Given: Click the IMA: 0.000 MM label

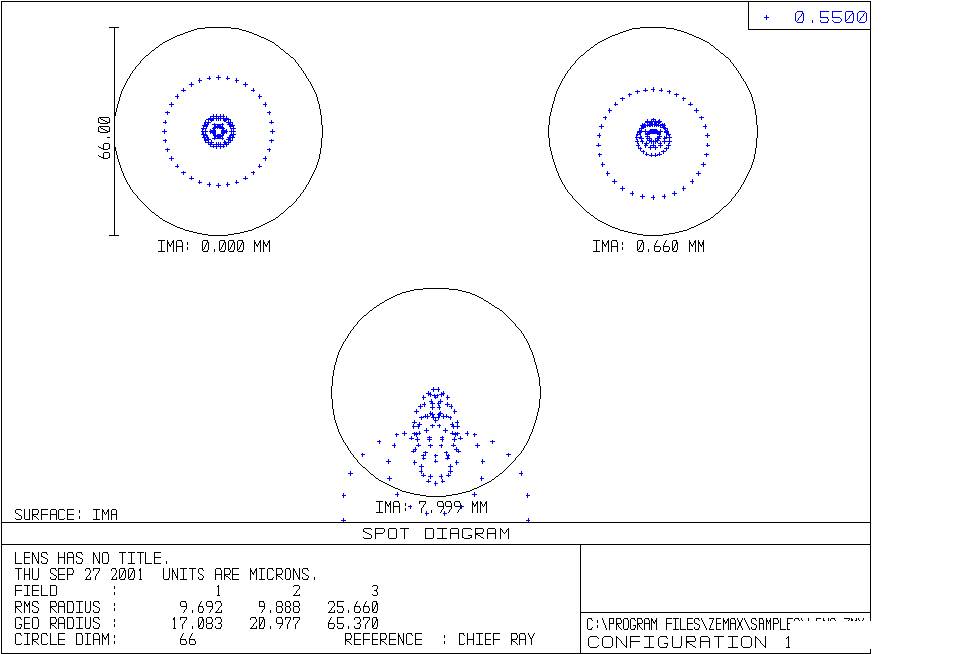Looking at the screenshot, I should [x=213, y=246].
